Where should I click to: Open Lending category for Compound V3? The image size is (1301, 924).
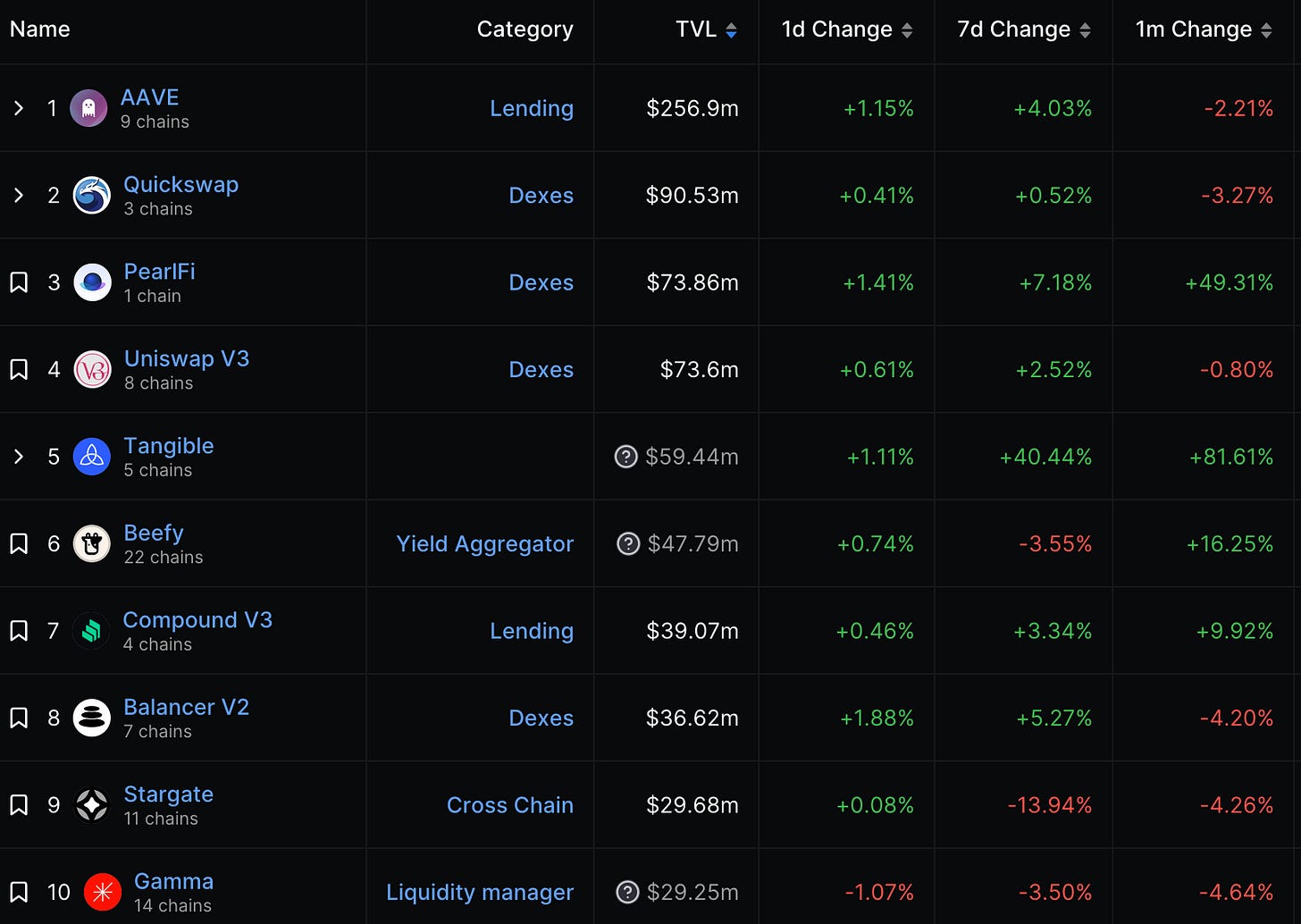click(532, 631)
